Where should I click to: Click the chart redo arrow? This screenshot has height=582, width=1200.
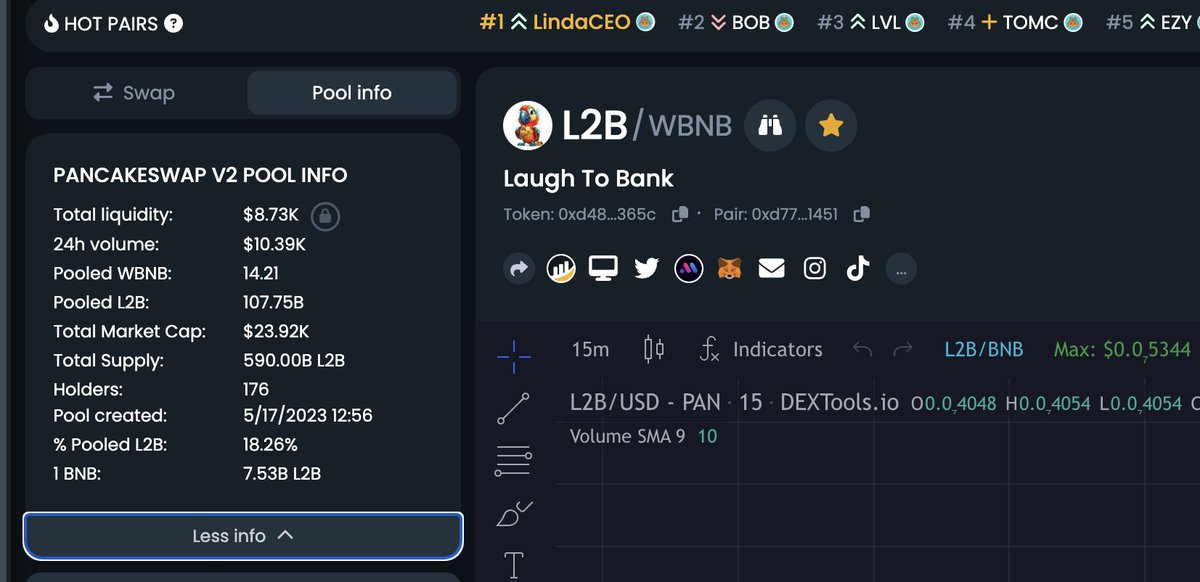tap(902, 349)
